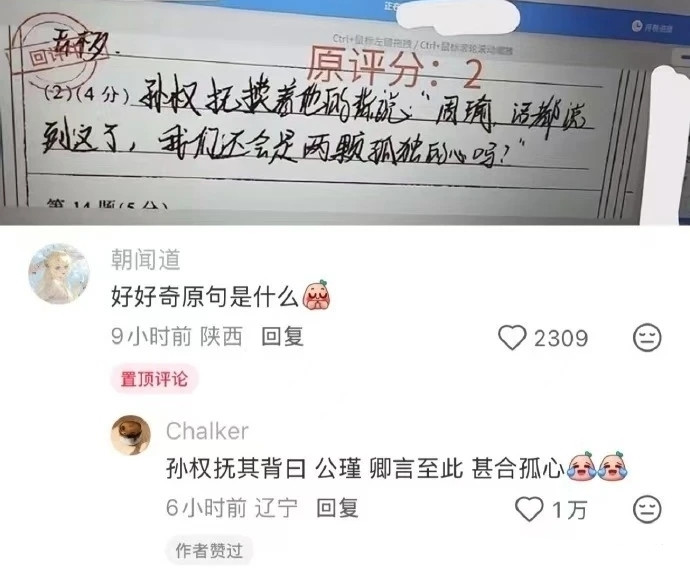Tap the 作者赞过 tag
The image size is (690, 584).
209,551
